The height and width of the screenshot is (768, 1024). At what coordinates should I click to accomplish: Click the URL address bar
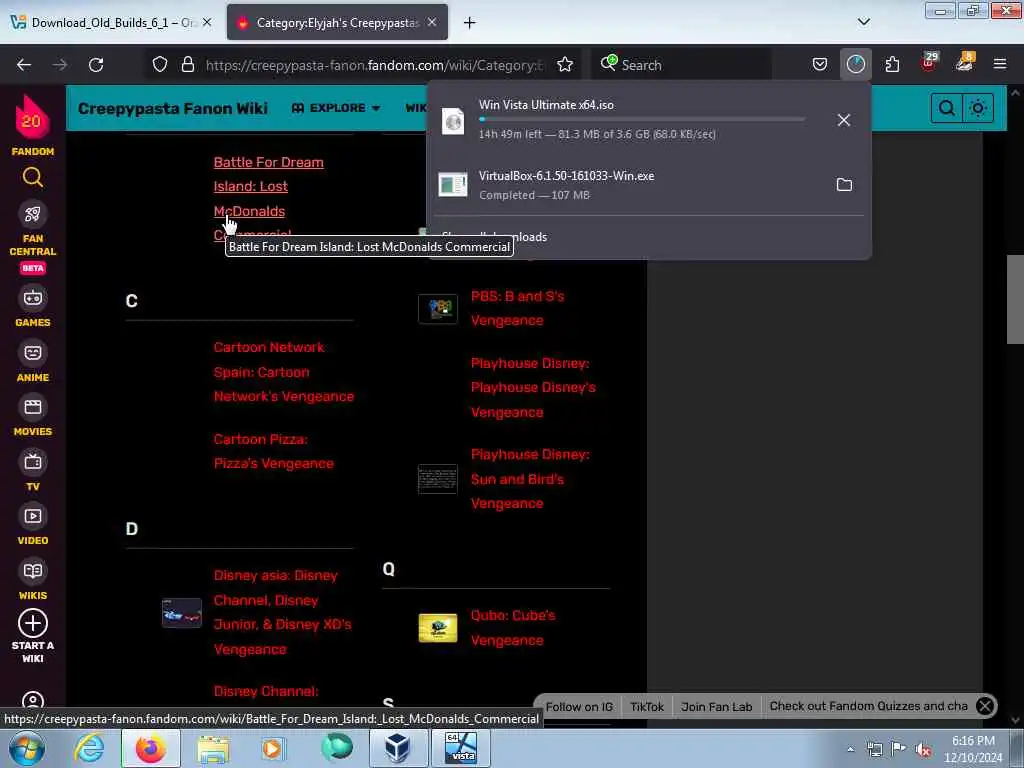coord(374,65)
